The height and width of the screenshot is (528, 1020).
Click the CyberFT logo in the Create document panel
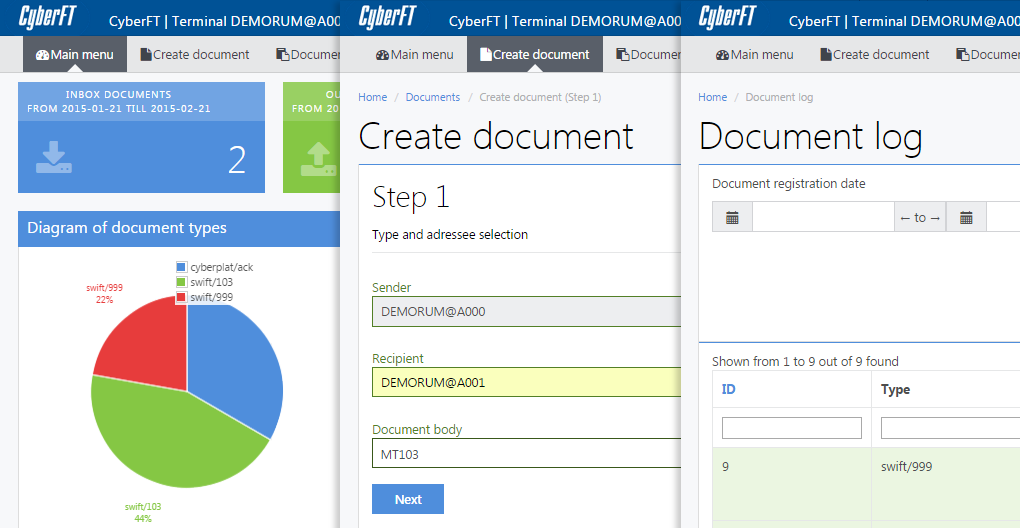coord(387,17)
